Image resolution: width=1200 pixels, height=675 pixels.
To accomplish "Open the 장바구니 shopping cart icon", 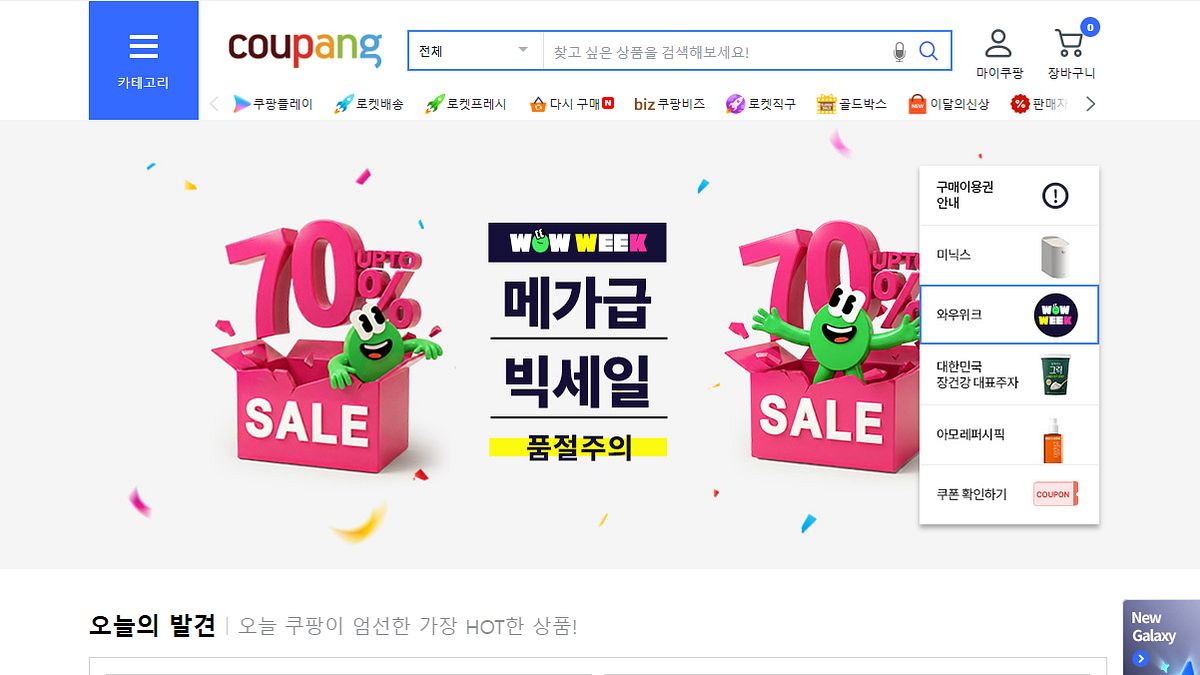I will coord(1071,55).
